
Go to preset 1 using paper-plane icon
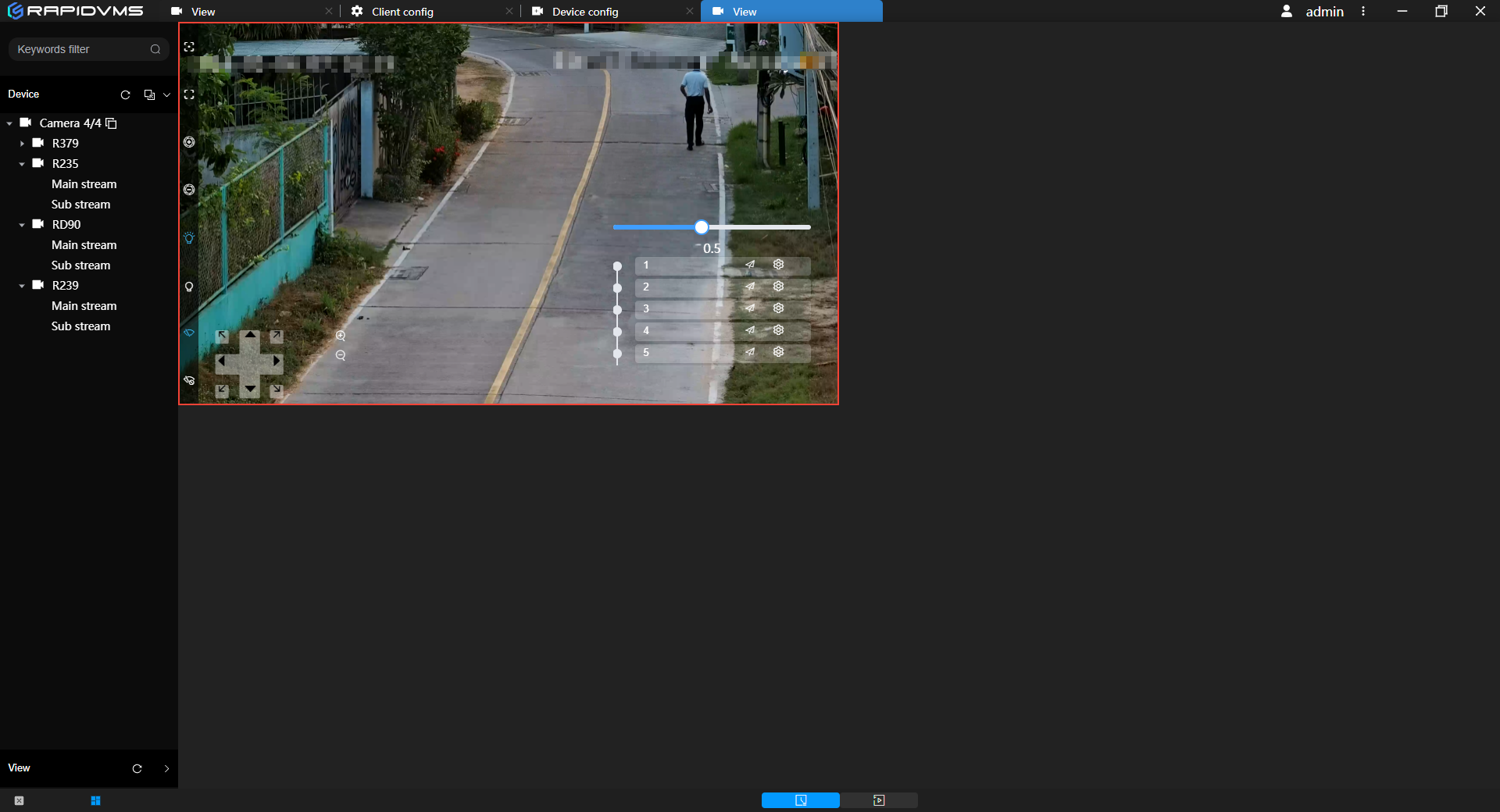tap(750, 265)
